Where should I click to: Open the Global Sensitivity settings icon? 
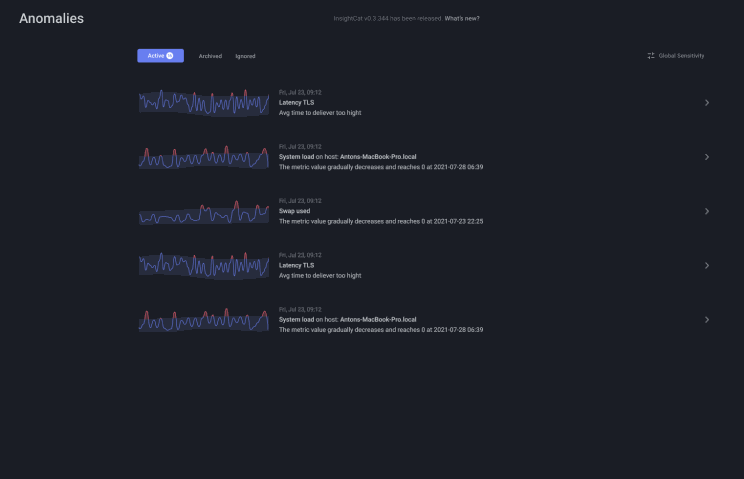coord(651,56)
